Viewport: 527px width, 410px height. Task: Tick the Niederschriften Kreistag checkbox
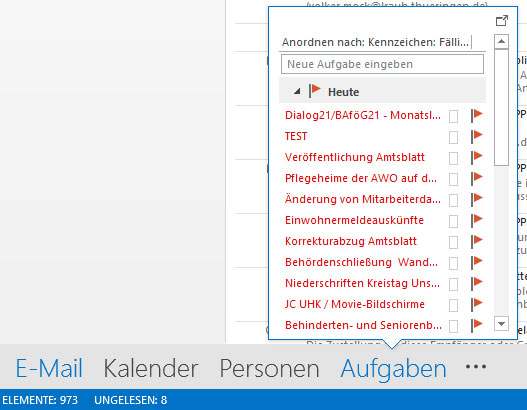click(453, 285)
